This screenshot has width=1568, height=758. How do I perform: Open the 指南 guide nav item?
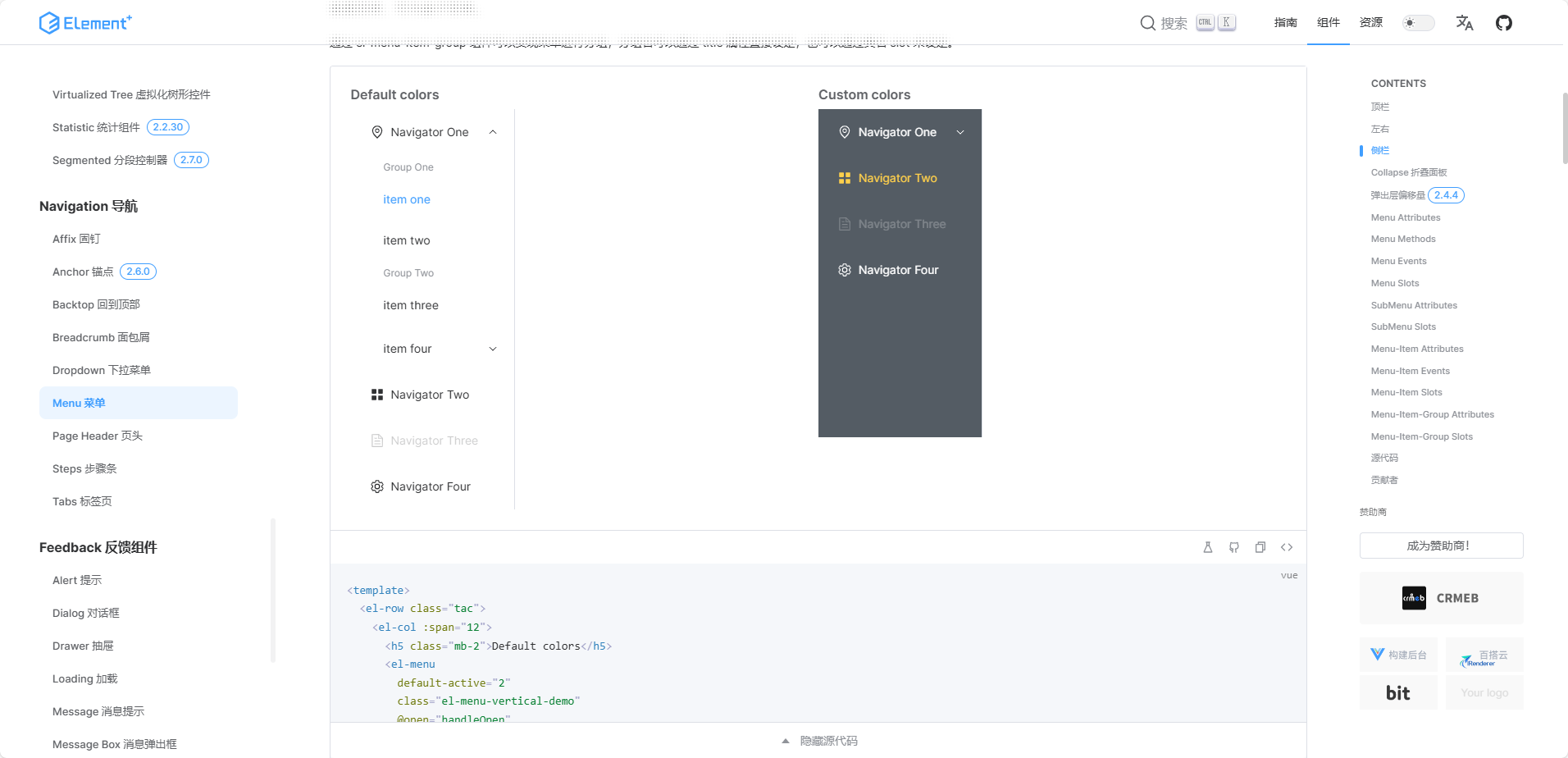point(1286,23)
